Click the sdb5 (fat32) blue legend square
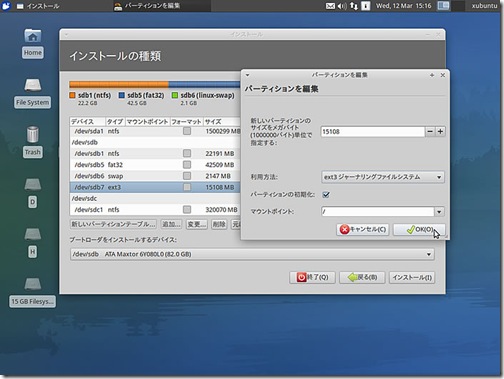 (122, 95)
